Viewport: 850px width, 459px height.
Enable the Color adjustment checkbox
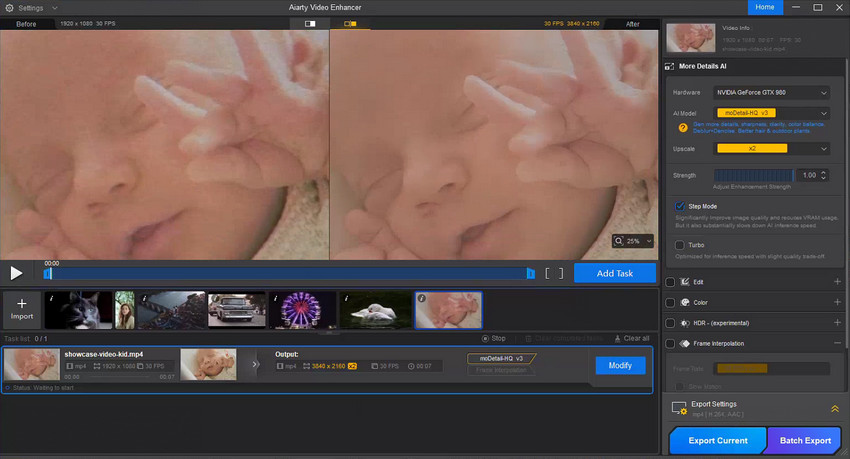coord(671,302)
